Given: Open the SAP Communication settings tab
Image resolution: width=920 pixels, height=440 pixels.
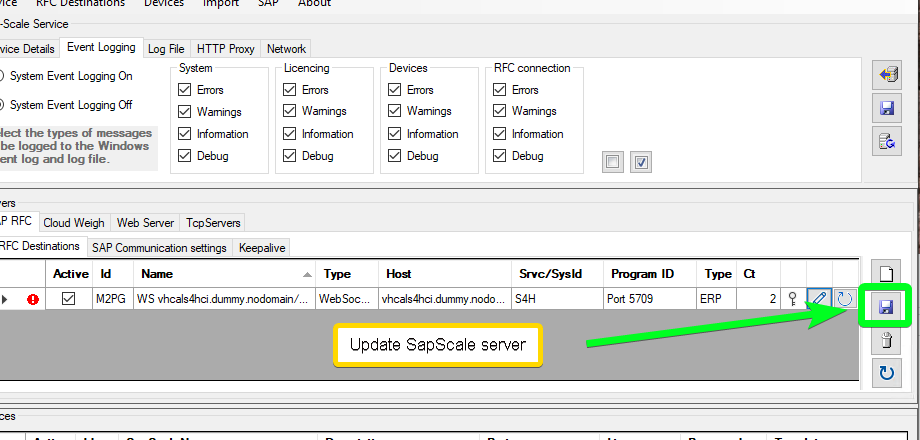Looking at the screenshot, I should pyautogui.click(x=159, y=247).
